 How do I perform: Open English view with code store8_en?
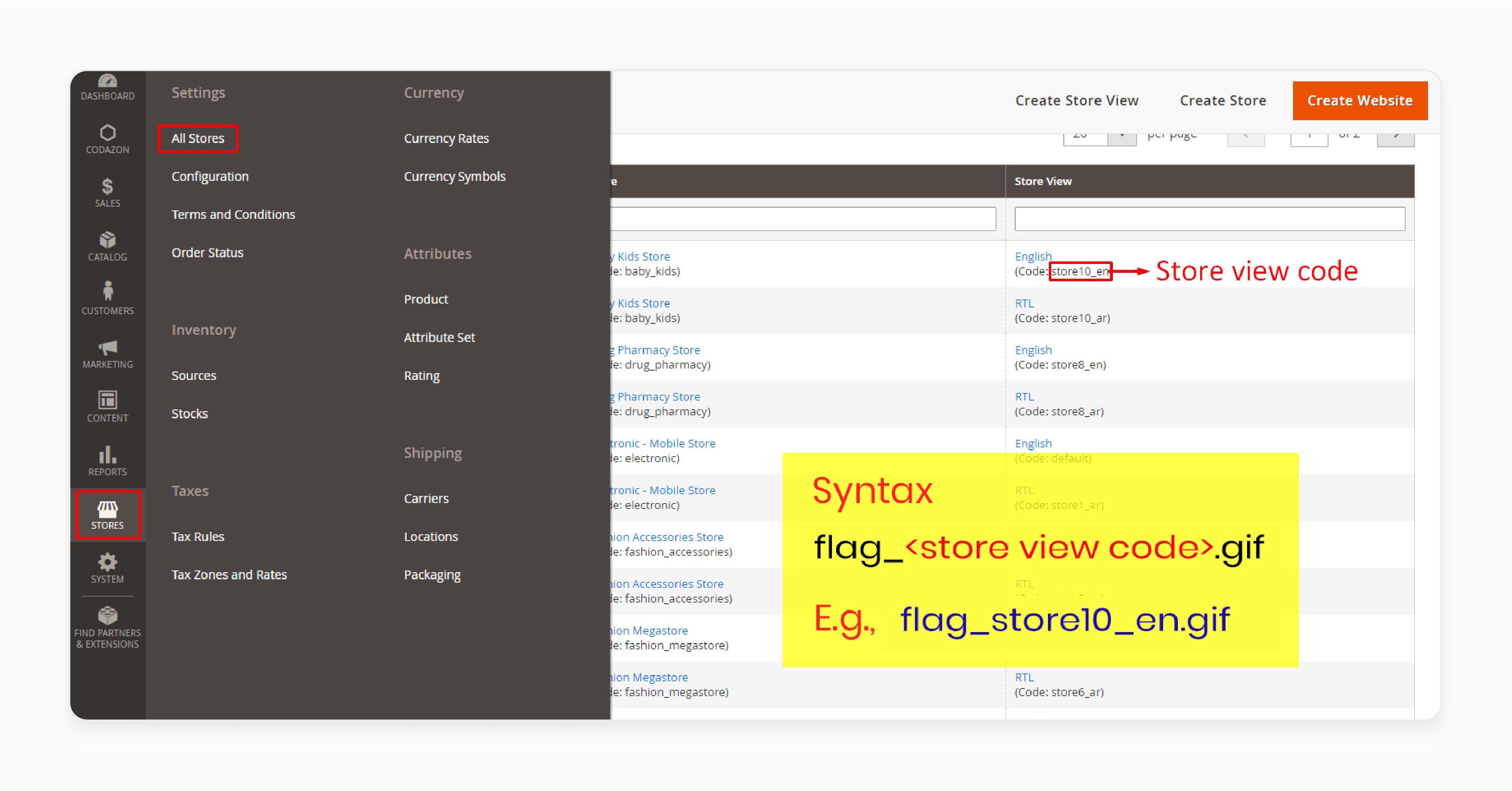pyautogui.click(x=1033, y=350)
